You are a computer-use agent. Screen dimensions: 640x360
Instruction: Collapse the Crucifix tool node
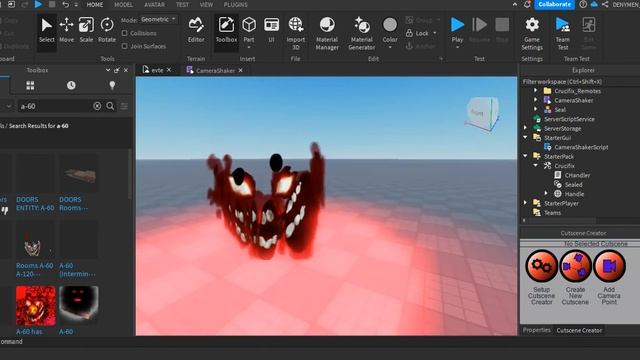tap(536, 166)
